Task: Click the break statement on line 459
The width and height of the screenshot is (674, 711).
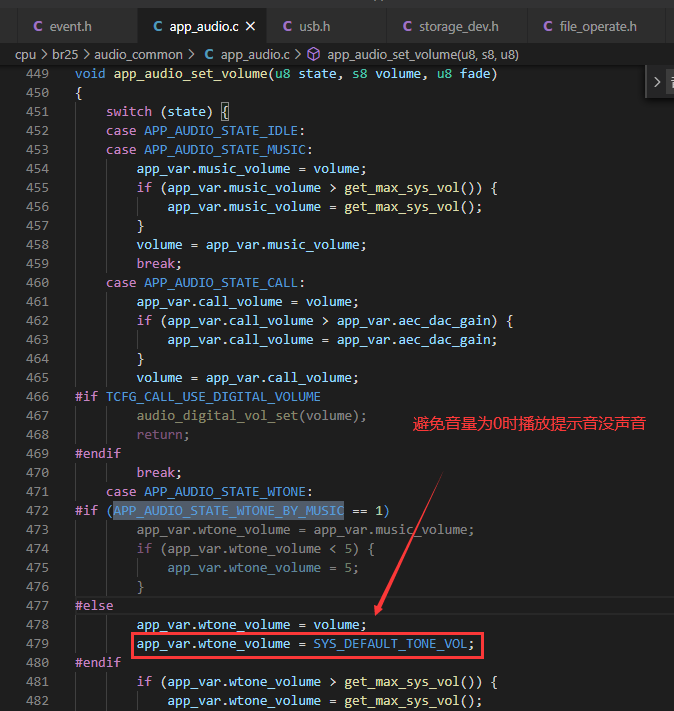Action: (x=156, y=264)
